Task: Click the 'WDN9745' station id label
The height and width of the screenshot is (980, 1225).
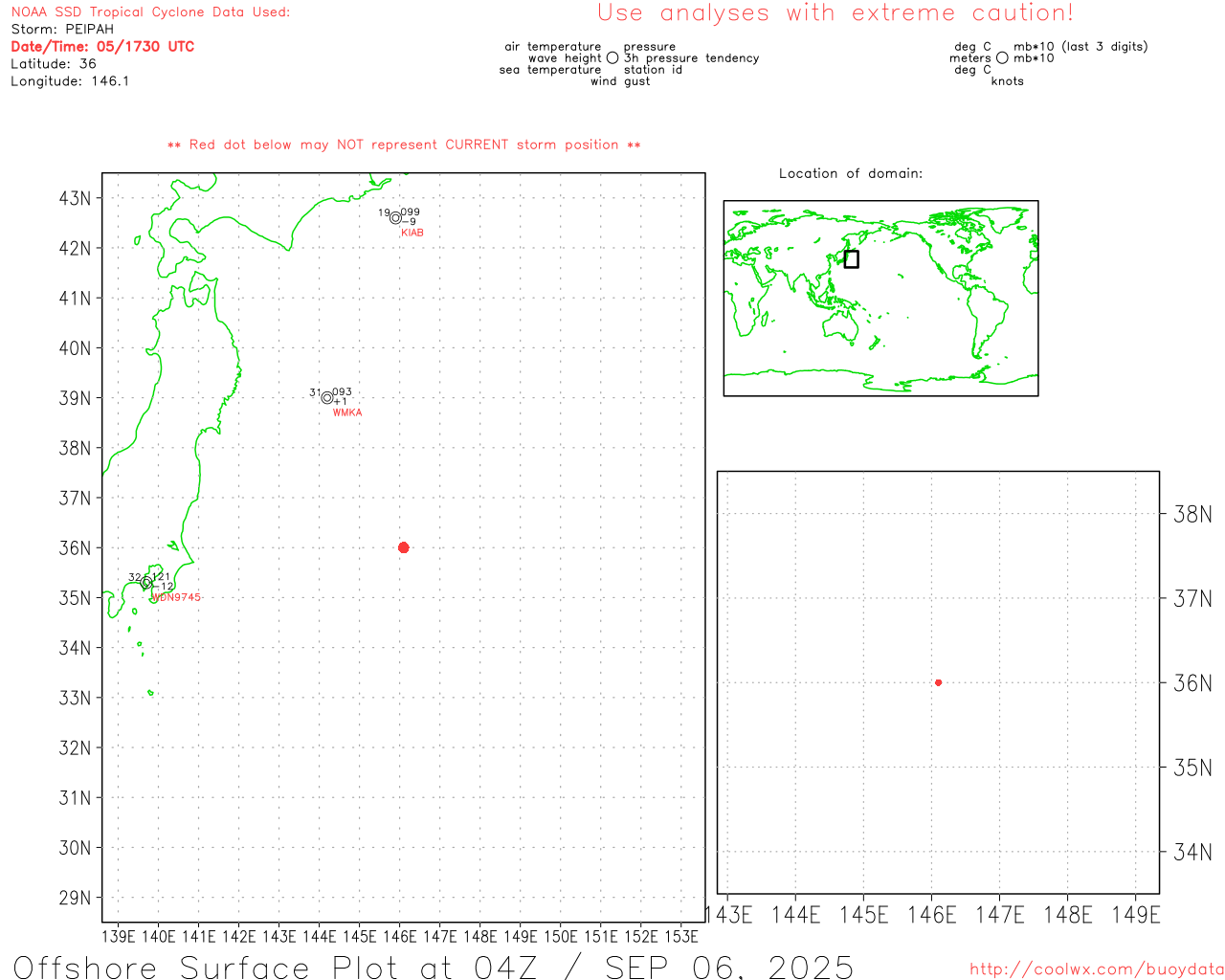Action: (x=177, y=597)
